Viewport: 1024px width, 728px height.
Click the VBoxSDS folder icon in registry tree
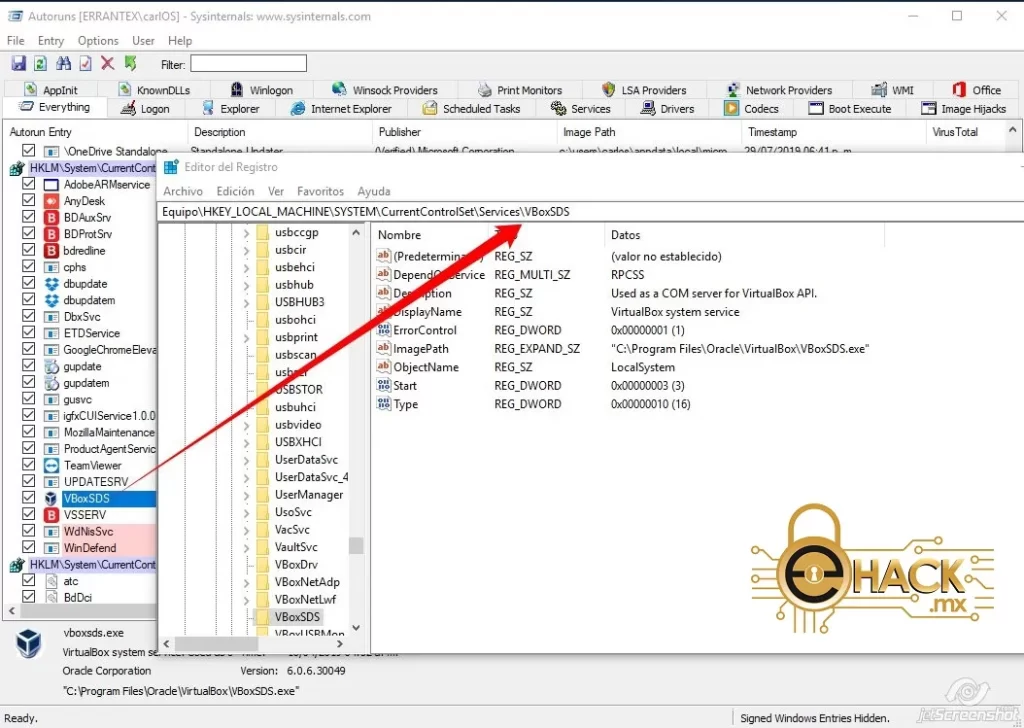pos(263,616)
